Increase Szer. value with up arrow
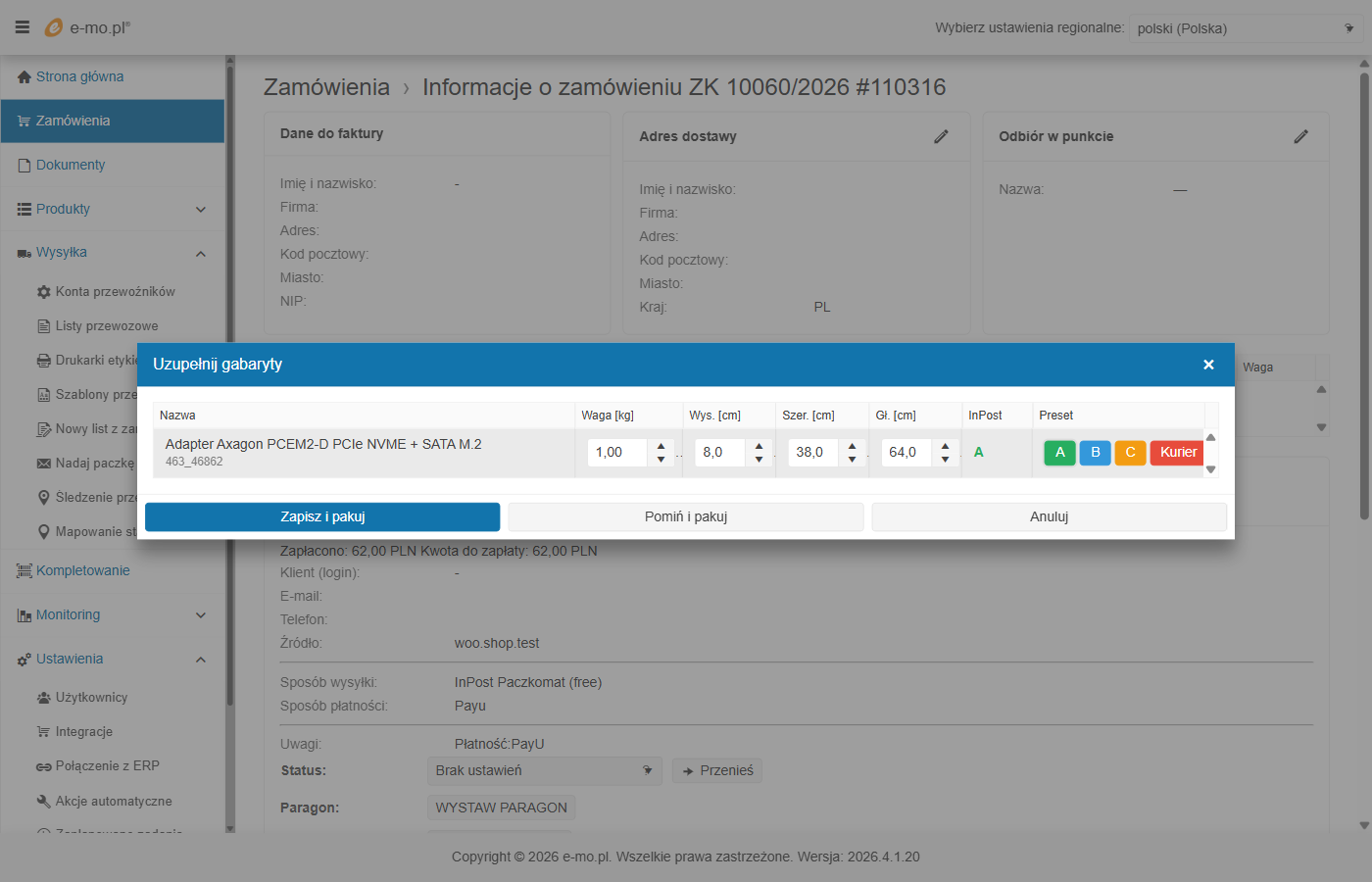 point(853,446)
